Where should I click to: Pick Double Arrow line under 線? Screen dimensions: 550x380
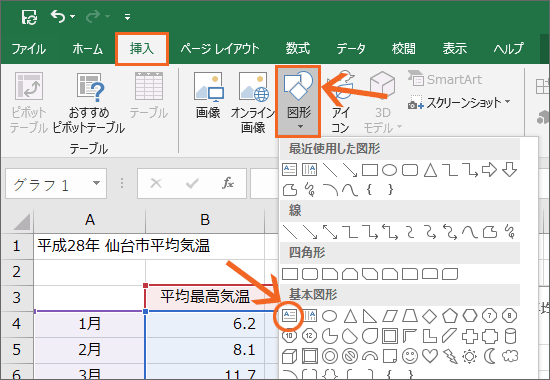click(x=329, y=232)
